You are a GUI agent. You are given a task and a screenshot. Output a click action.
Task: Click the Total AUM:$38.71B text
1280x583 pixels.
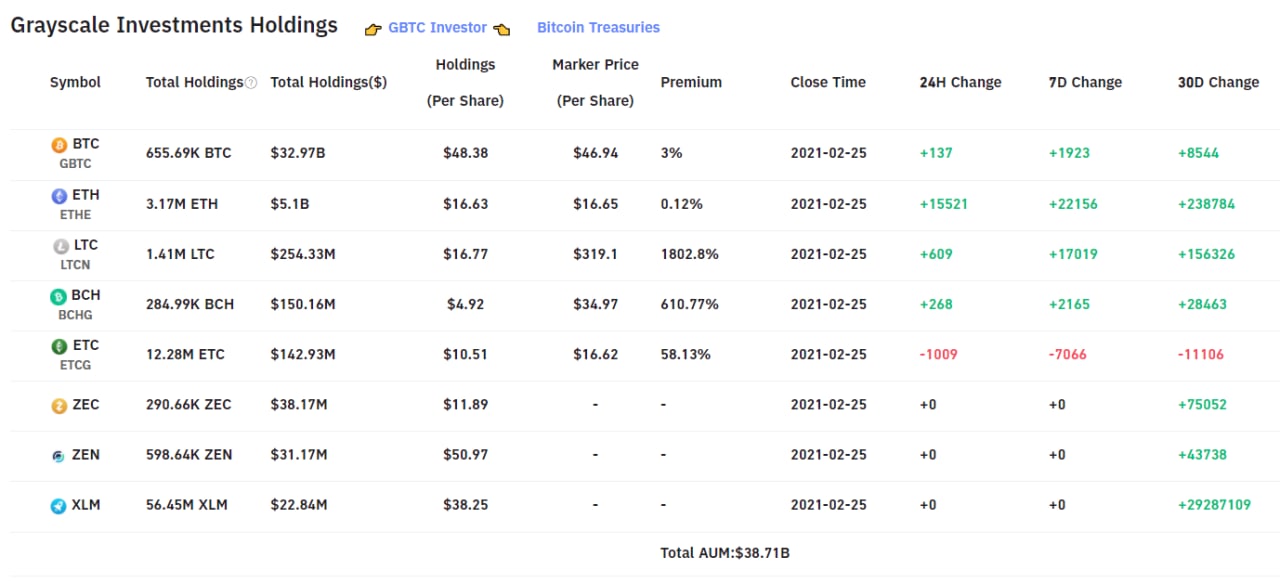click(x=725, y=552)
